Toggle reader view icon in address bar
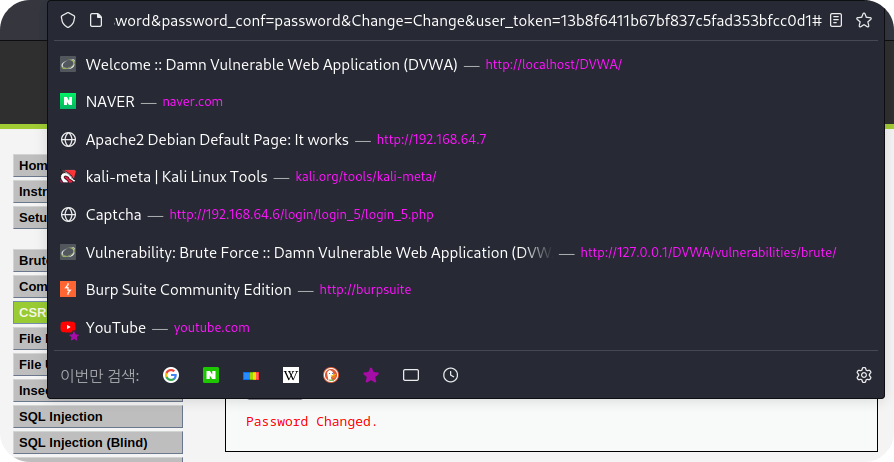 (x=836, y=21)
